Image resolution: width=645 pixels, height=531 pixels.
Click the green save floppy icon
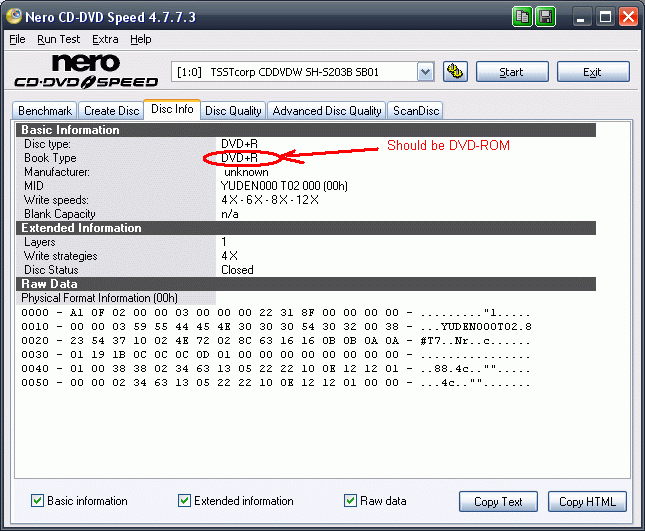click(x=545, y=17)
